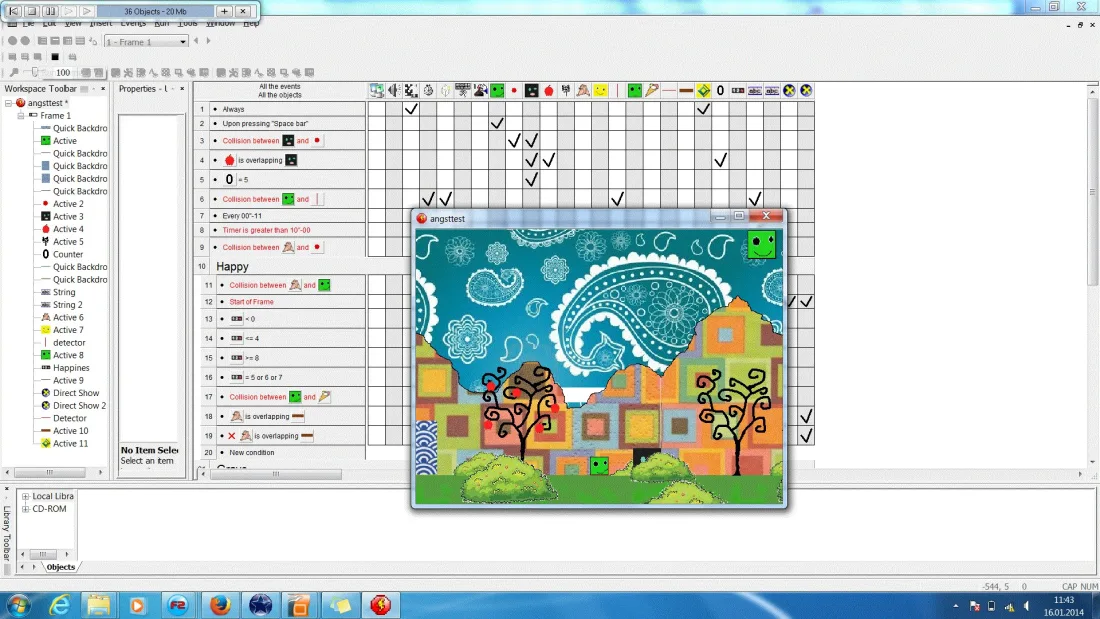The width and height of the screenshot is (1100, 619).
Task: Select the yellow smiley Active 7 column header icon
Action: pos(600,91)
